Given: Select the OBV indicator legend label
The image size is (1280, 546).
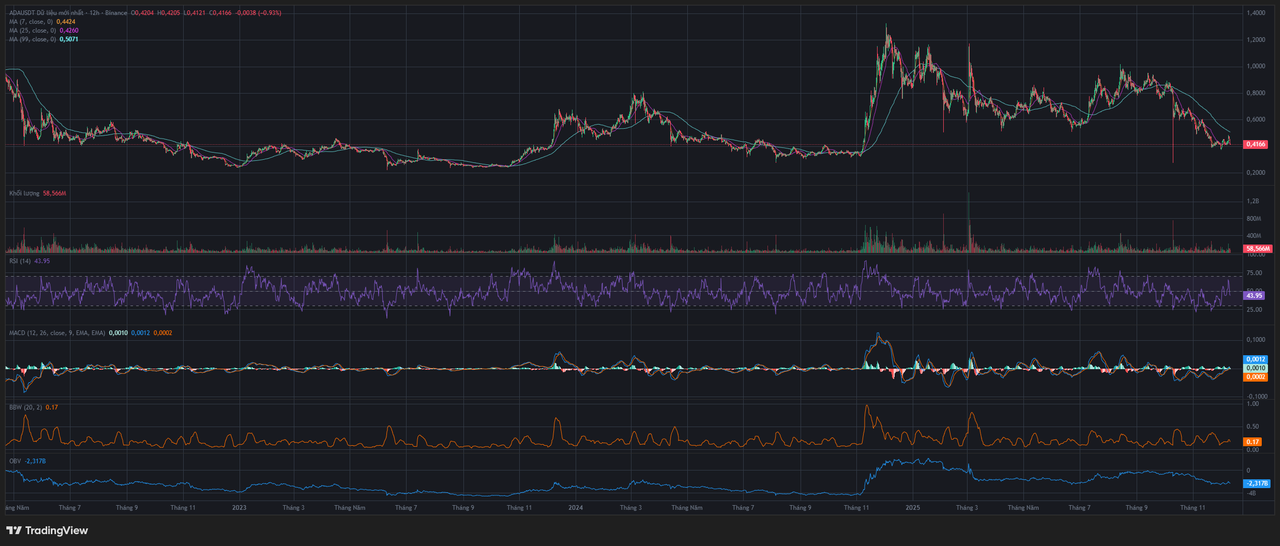Looking at the screenshot, I should click(x=15, y=461).
